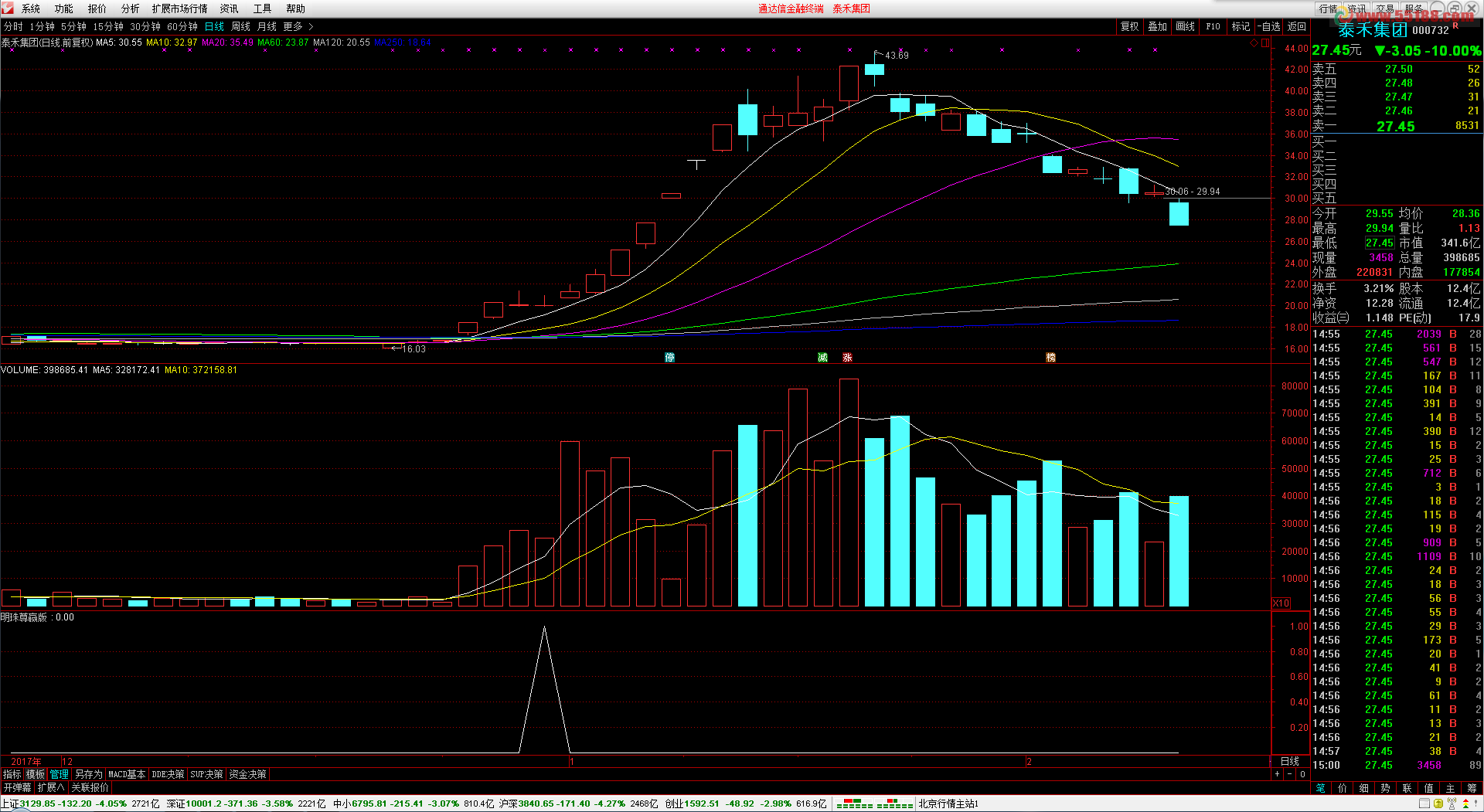The width and height of the screenshot is (1484, 812).
Task: Open the 更多 period dropdown
Action: [293, 26]
